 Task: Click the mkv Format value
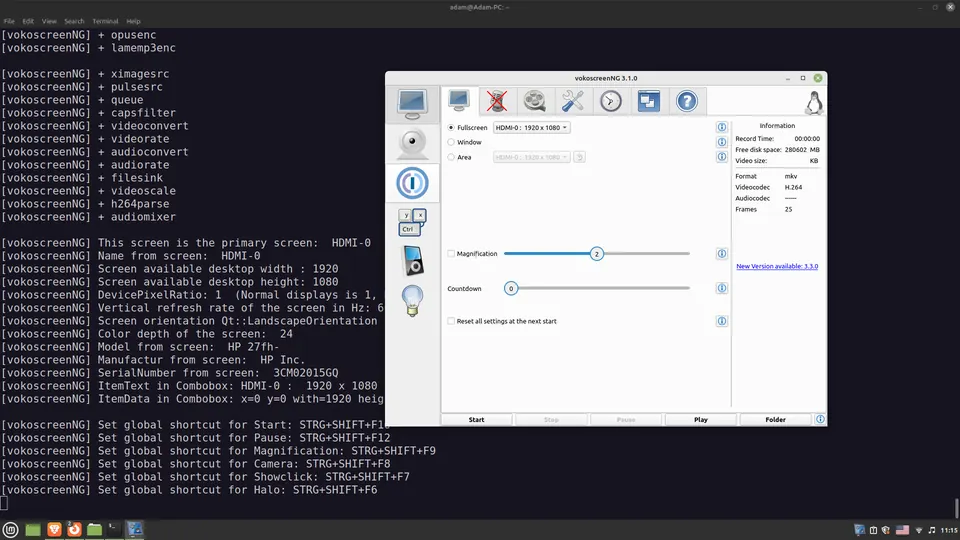(x=790, y=176)
